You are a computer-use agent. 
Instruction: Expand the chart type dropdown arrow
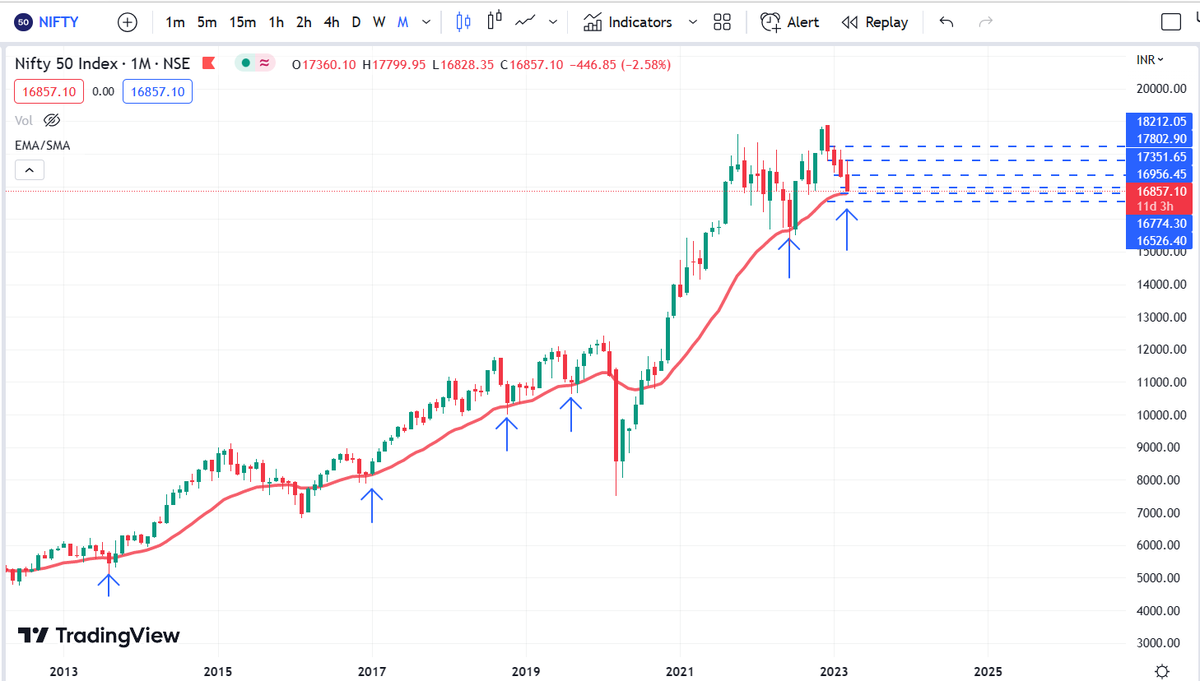click(x=555, y=22)
